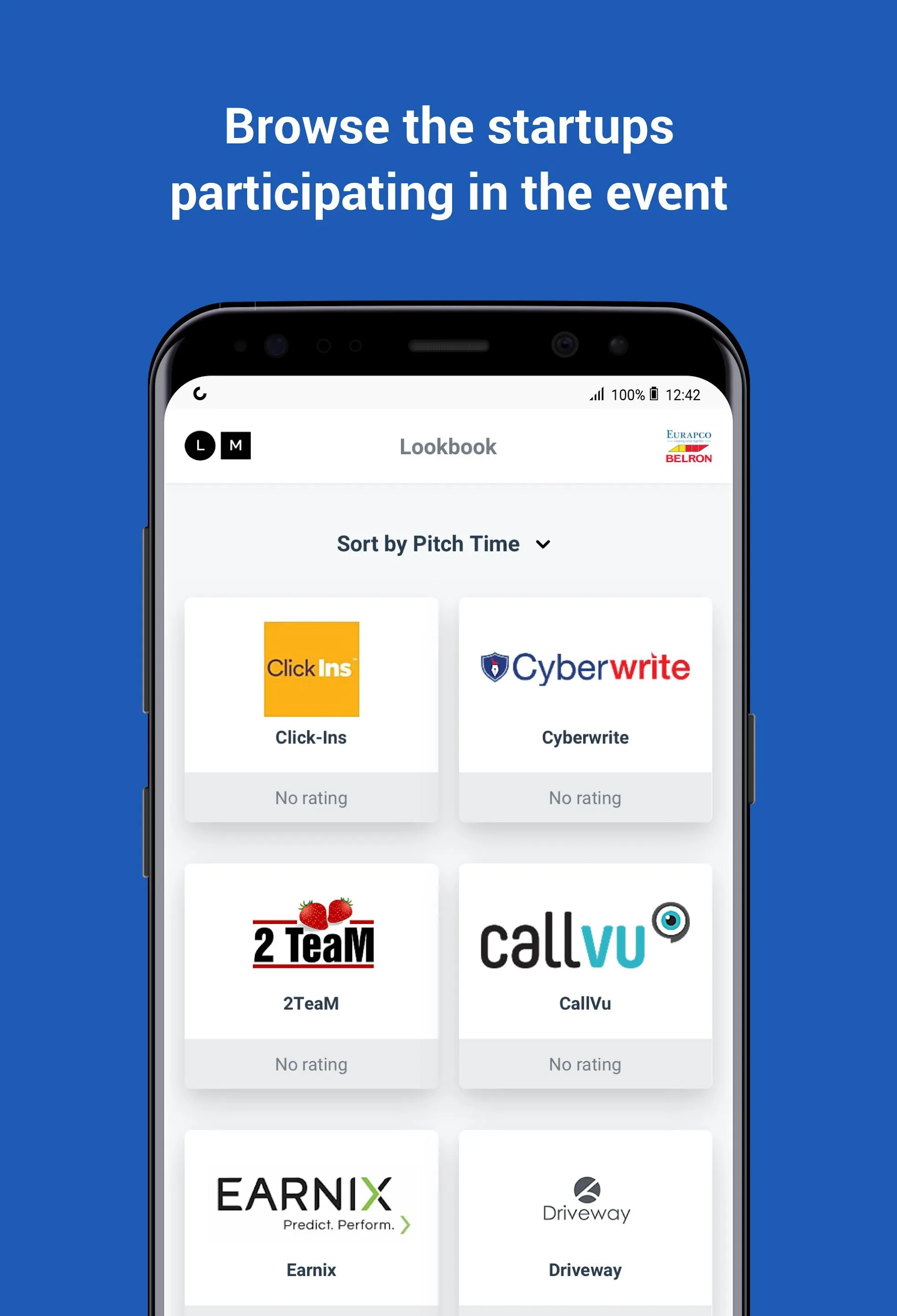Image resolution: width=897 pixels, height=1316 pixels.
Task: Scroll down to see more startups
Action: [448, 900]
